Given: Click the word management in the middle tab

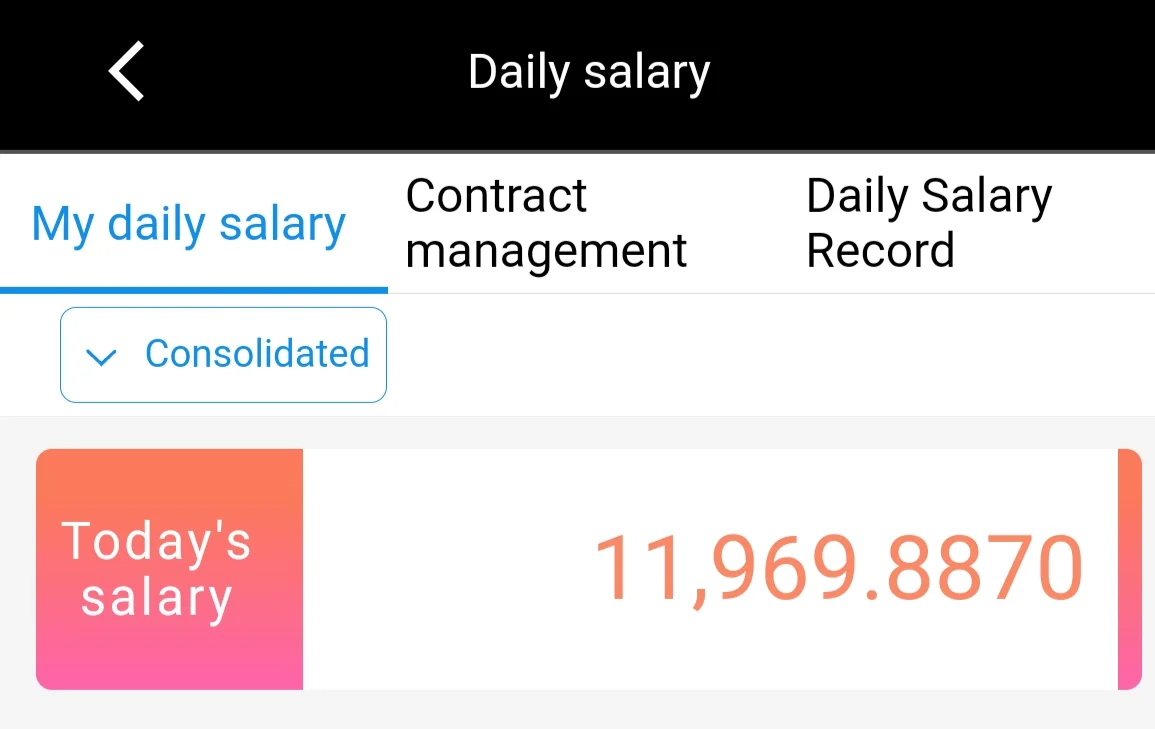Looking at the screenshot, I should click(x=546, y=252).
